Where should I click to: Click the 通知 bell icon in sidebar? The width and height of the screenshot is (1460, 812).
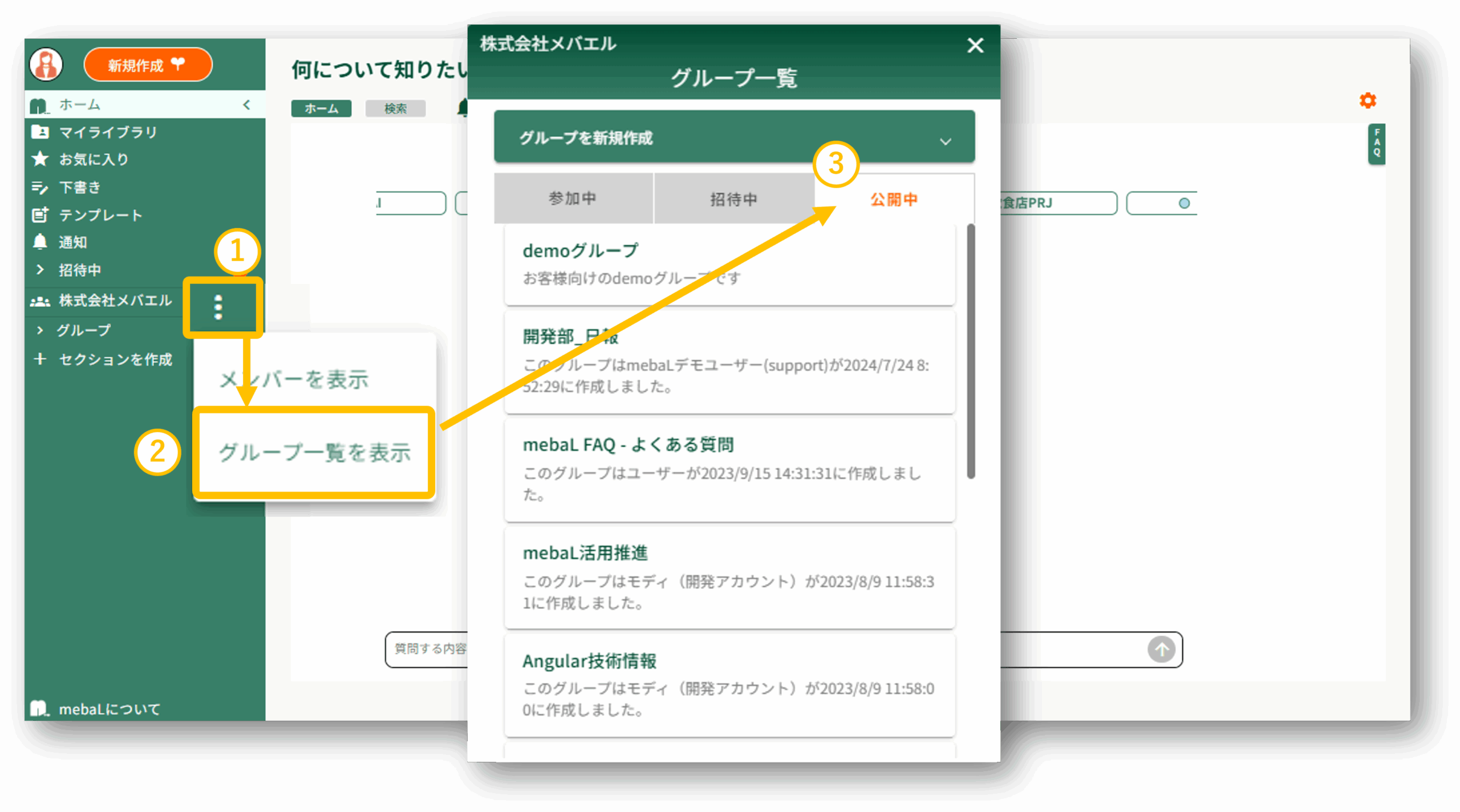pyautogui.click(x=40, y=242)
